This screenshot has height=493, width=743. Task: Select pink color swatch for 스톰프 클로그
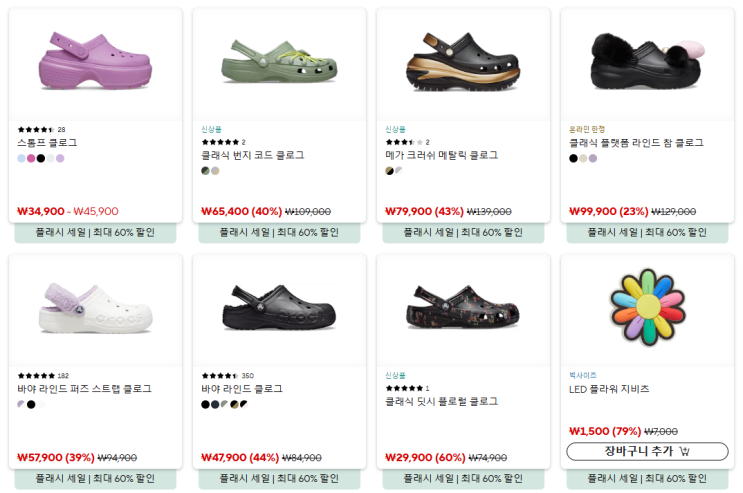point(31,158)
